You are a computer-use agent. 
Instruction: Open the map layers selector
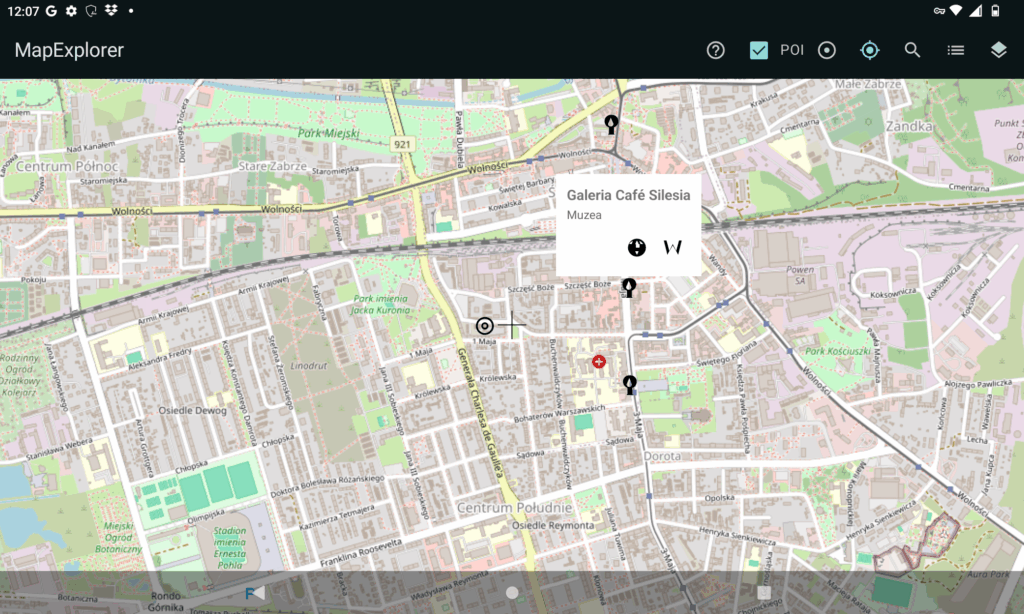(x=998, y=50)
